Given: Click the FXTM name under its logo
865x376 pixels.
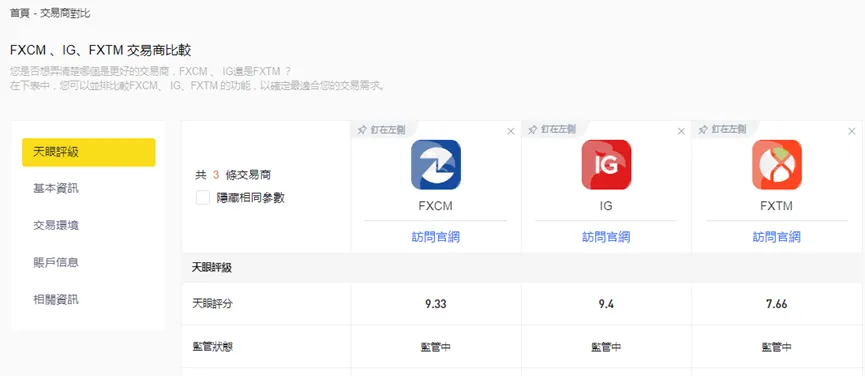Looking at the screenshot, I should (777, 206).
